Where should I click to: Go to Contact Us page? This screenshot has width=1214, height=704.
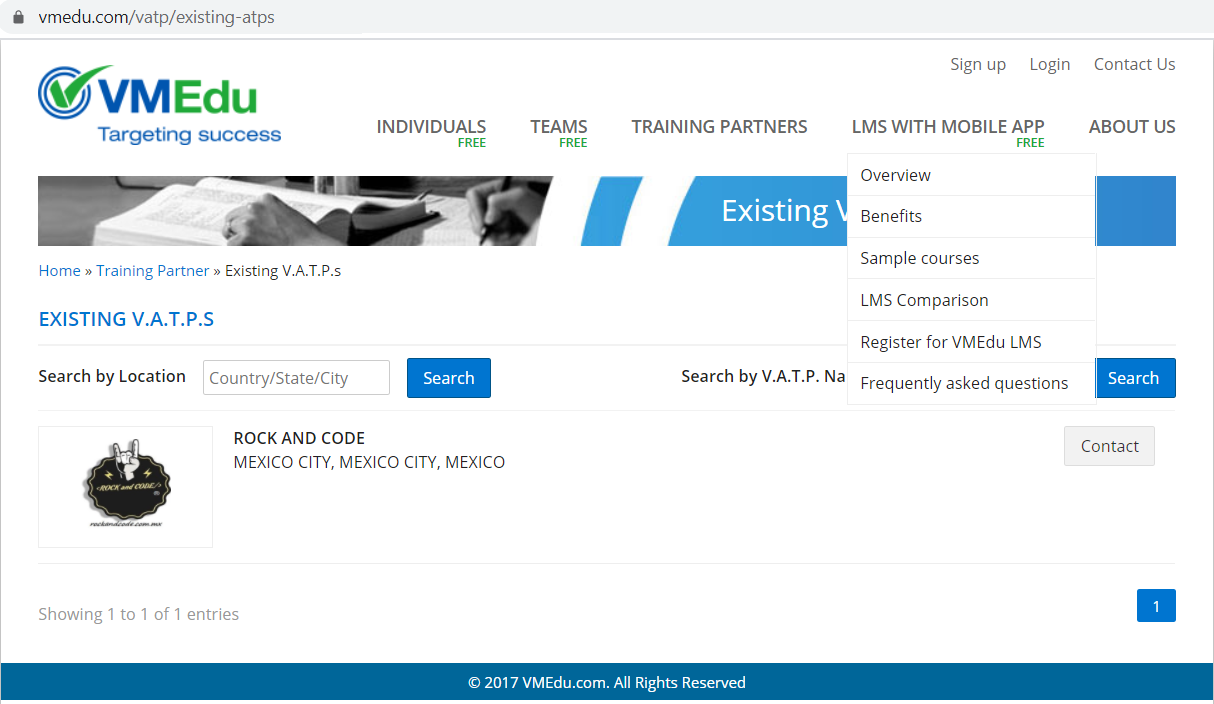(1134, 64)
